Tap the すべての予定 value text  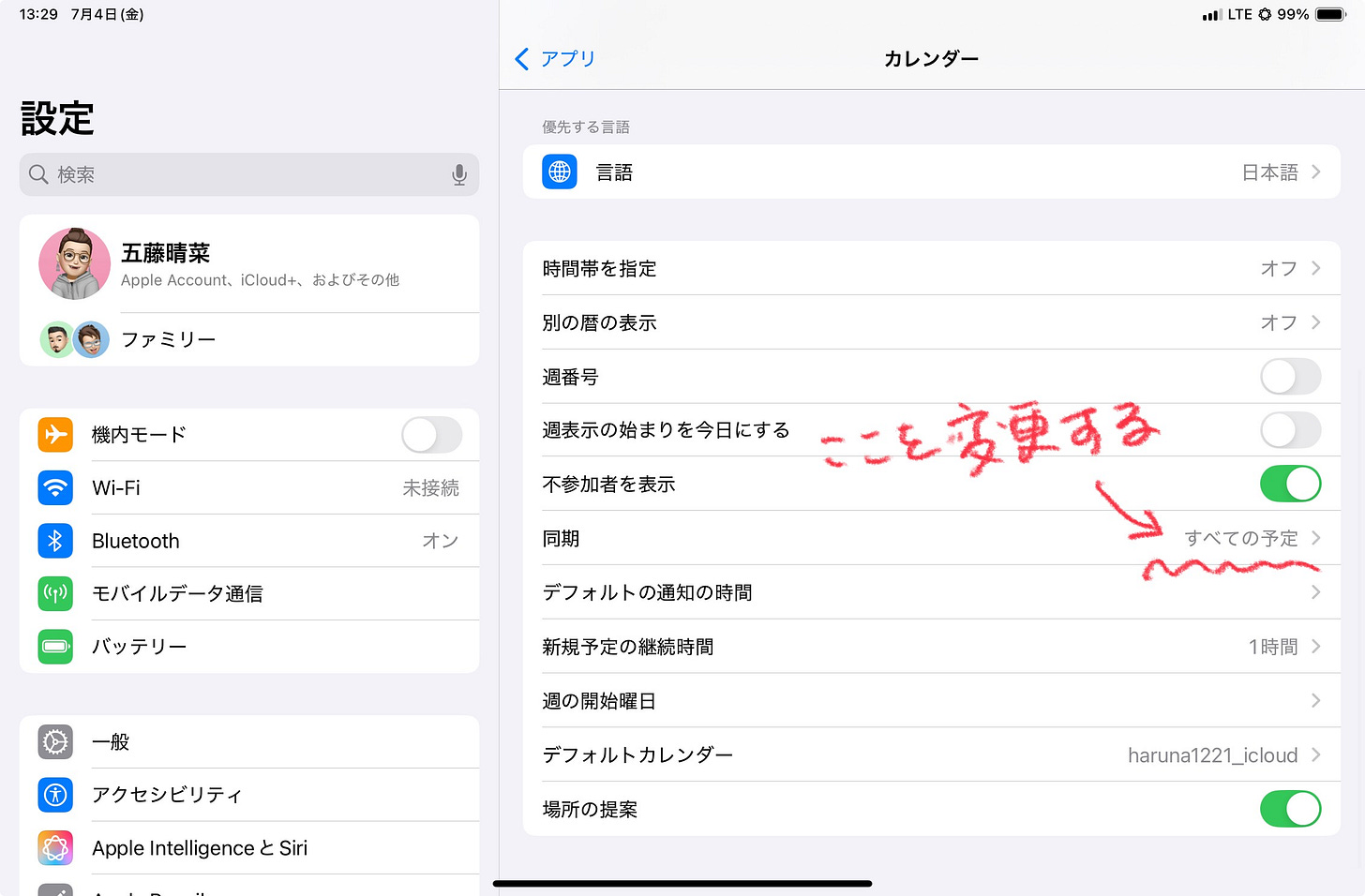(x=1241, y=538)
